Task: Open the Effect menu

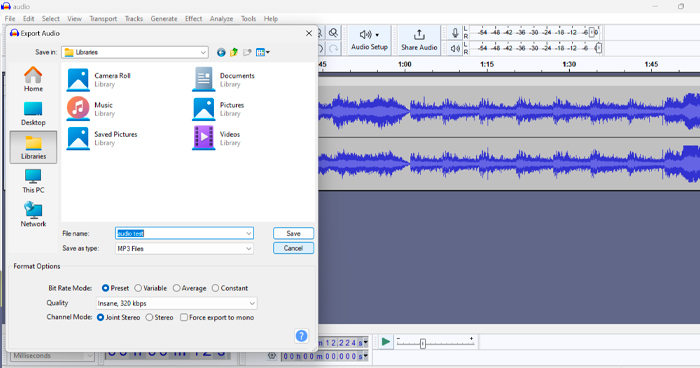Action: pyautogui.click(x=193, y=19)
